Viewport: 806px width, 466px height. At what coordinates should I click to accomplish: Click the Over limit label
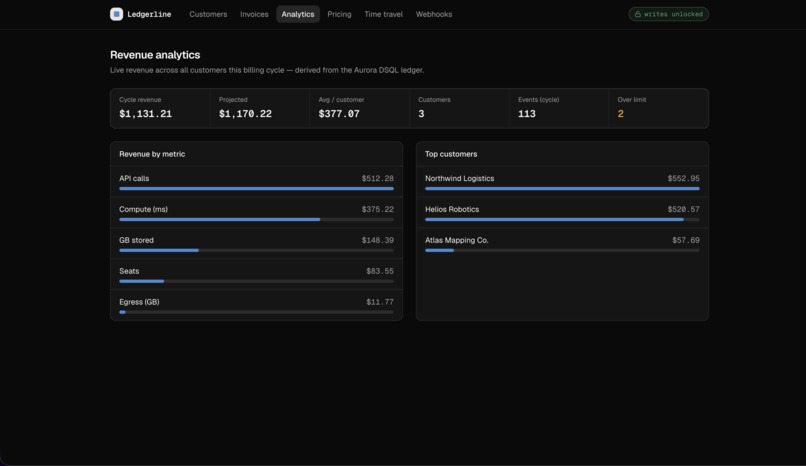tap(632, 100)
